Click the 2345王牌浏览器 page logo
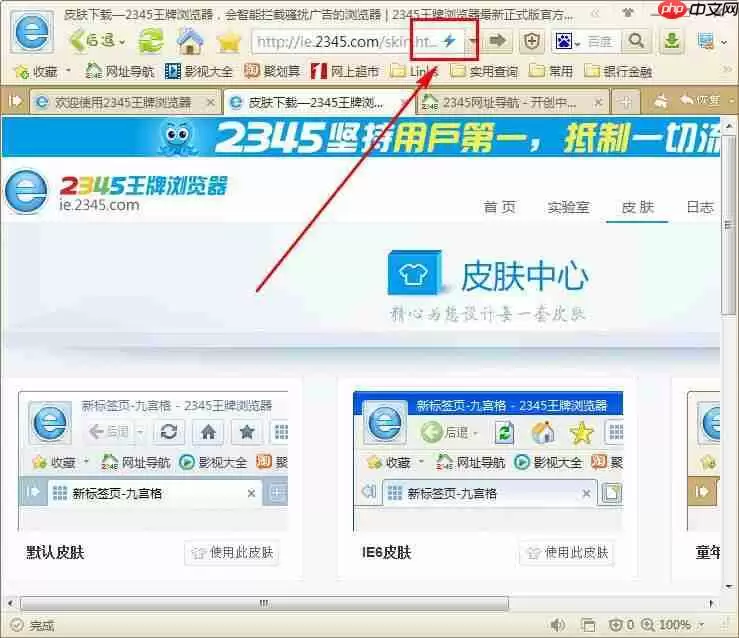739x638 pixels. pyautogui.click(x=116, y=192)
